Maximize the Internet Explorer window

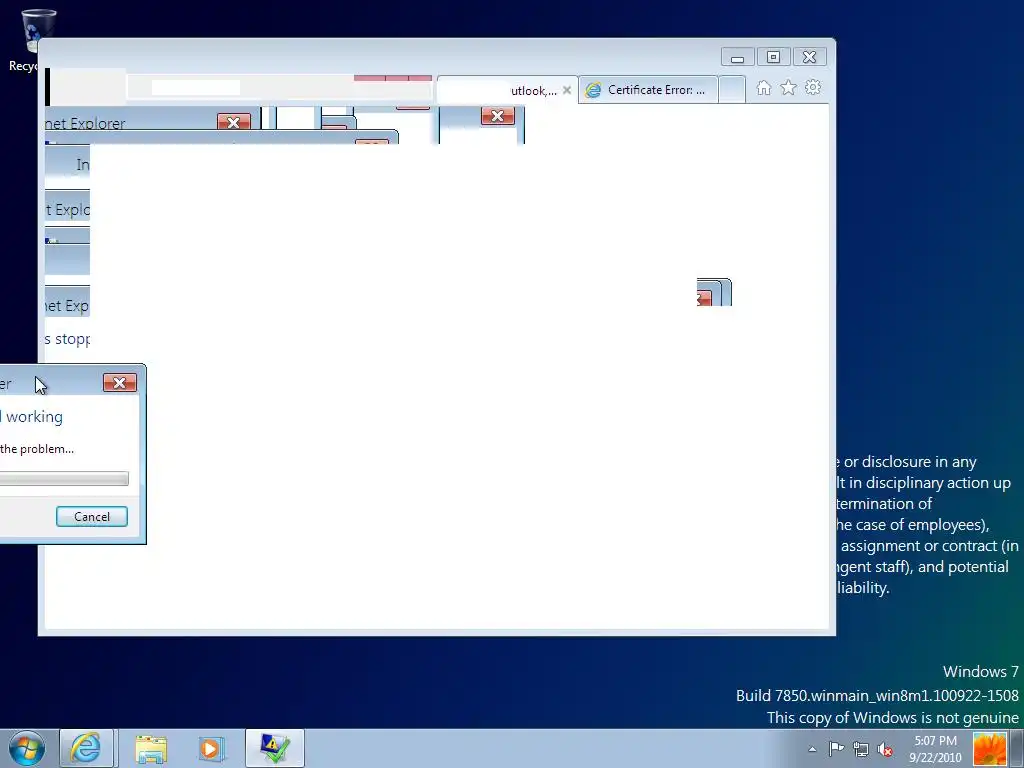coord(773,57)
